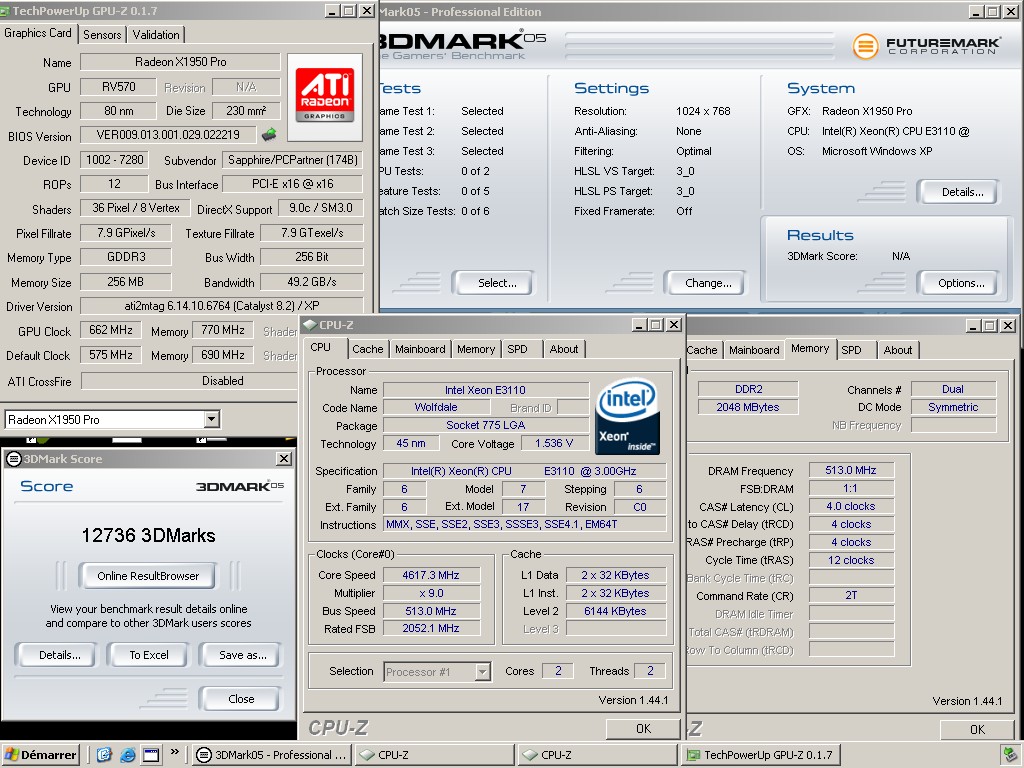This screenshot has width=1024, height=768.
Task: Open the Processor #1 selection dropdown
Action: click(483, 671)
